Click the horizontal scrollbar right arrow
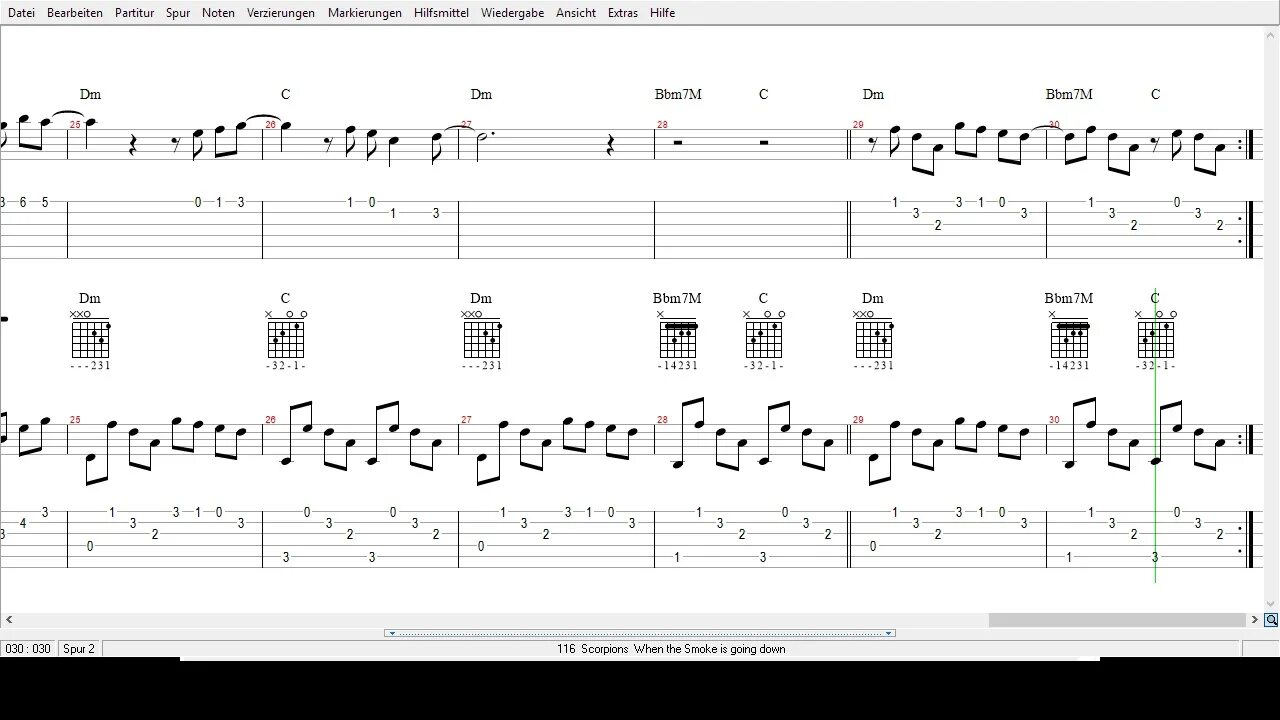This screenshot has width=1280, height=720. pyautogui.click(x=1254, y=620)
